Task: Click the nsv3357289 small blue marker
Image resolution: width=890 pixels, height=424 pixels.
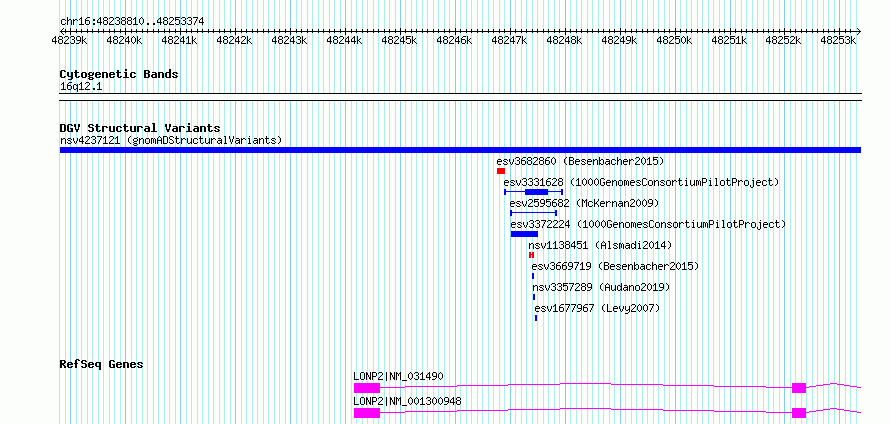Action: pyautogui.click(x=534, y=297)
